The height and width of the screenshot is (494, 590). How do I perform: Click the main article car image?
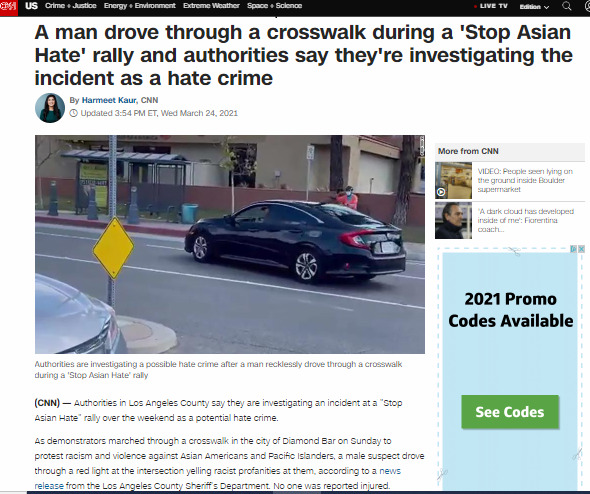coord(230,244)
